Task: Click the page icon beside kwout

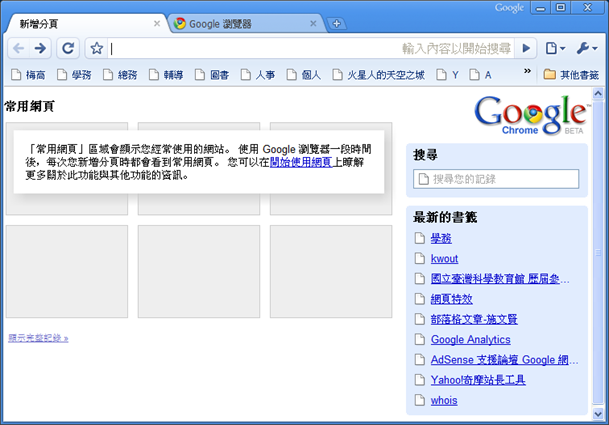Action: [419, 258]
